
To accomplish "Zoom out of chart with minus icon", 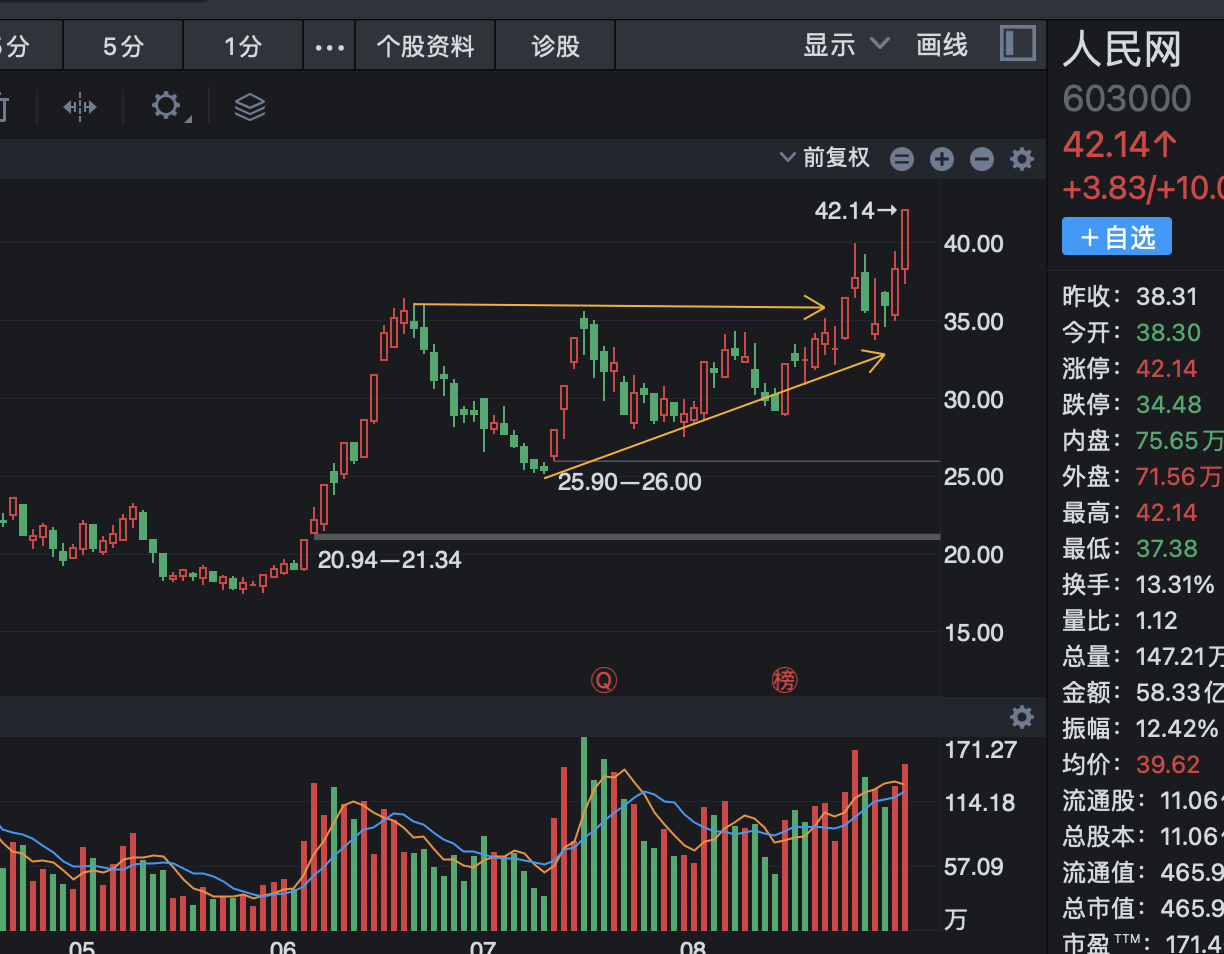I will pyautogui.click(x=981, y=158).
